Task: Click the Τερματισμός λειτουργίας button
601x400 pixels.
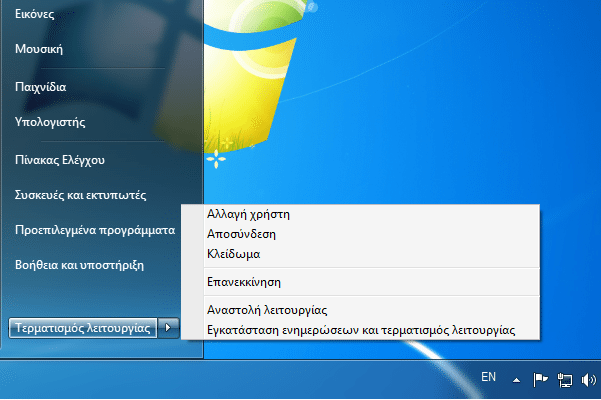Action: click(x=83, y=328)
